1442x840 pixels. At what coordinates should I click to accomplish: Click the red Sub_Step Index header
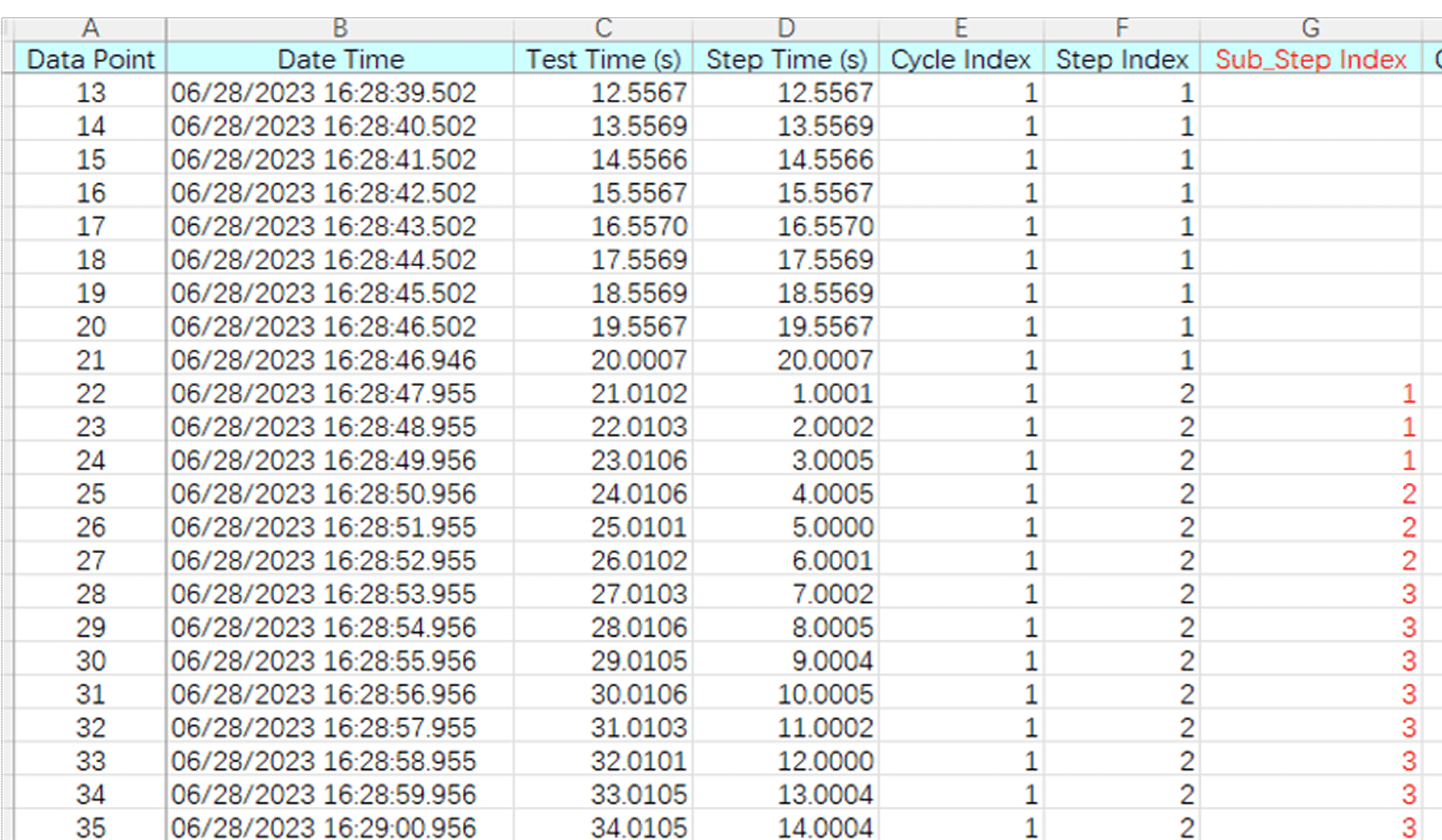point(1311,60)
